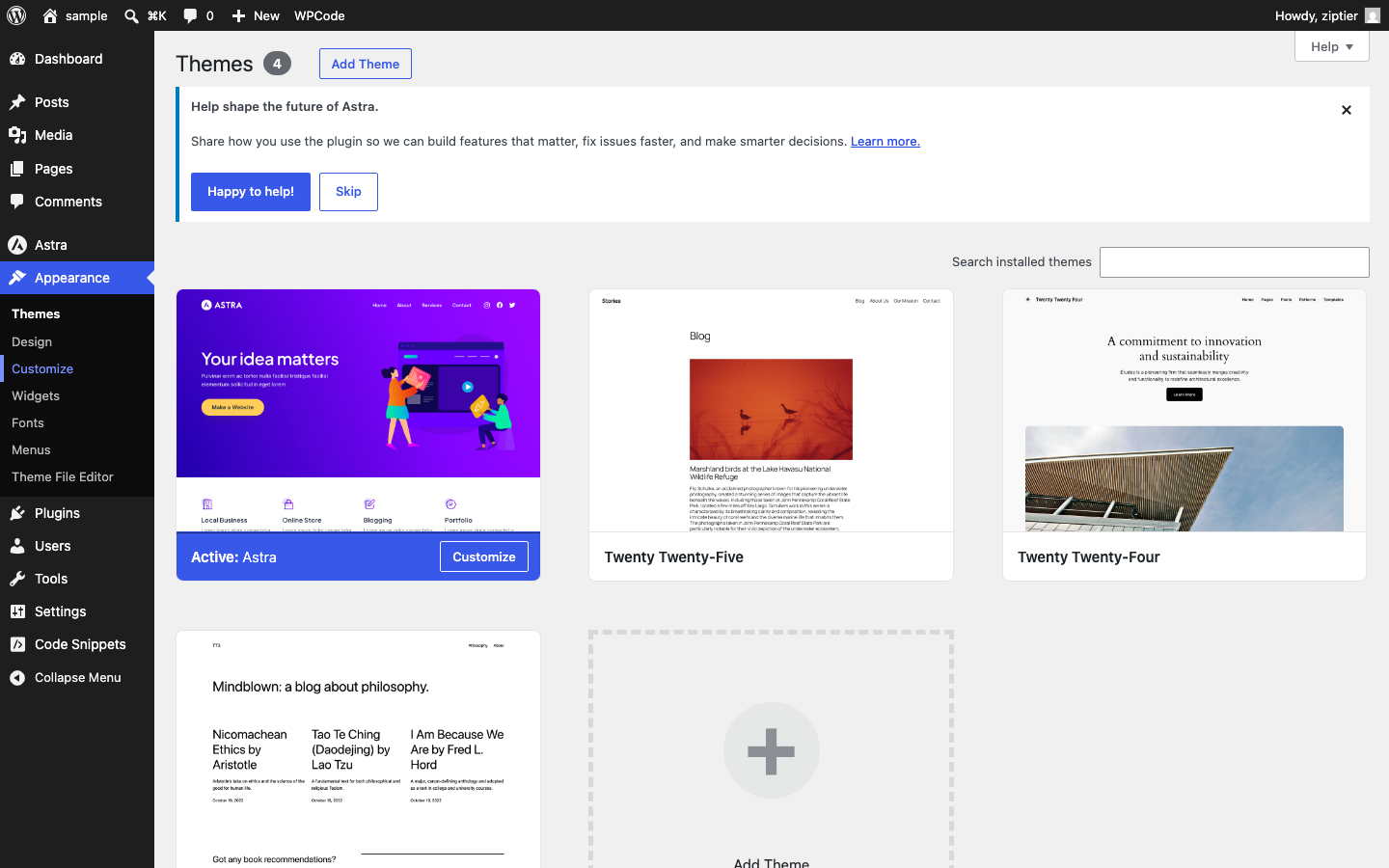Click Customize on the active Astra theme

point(484,556)
